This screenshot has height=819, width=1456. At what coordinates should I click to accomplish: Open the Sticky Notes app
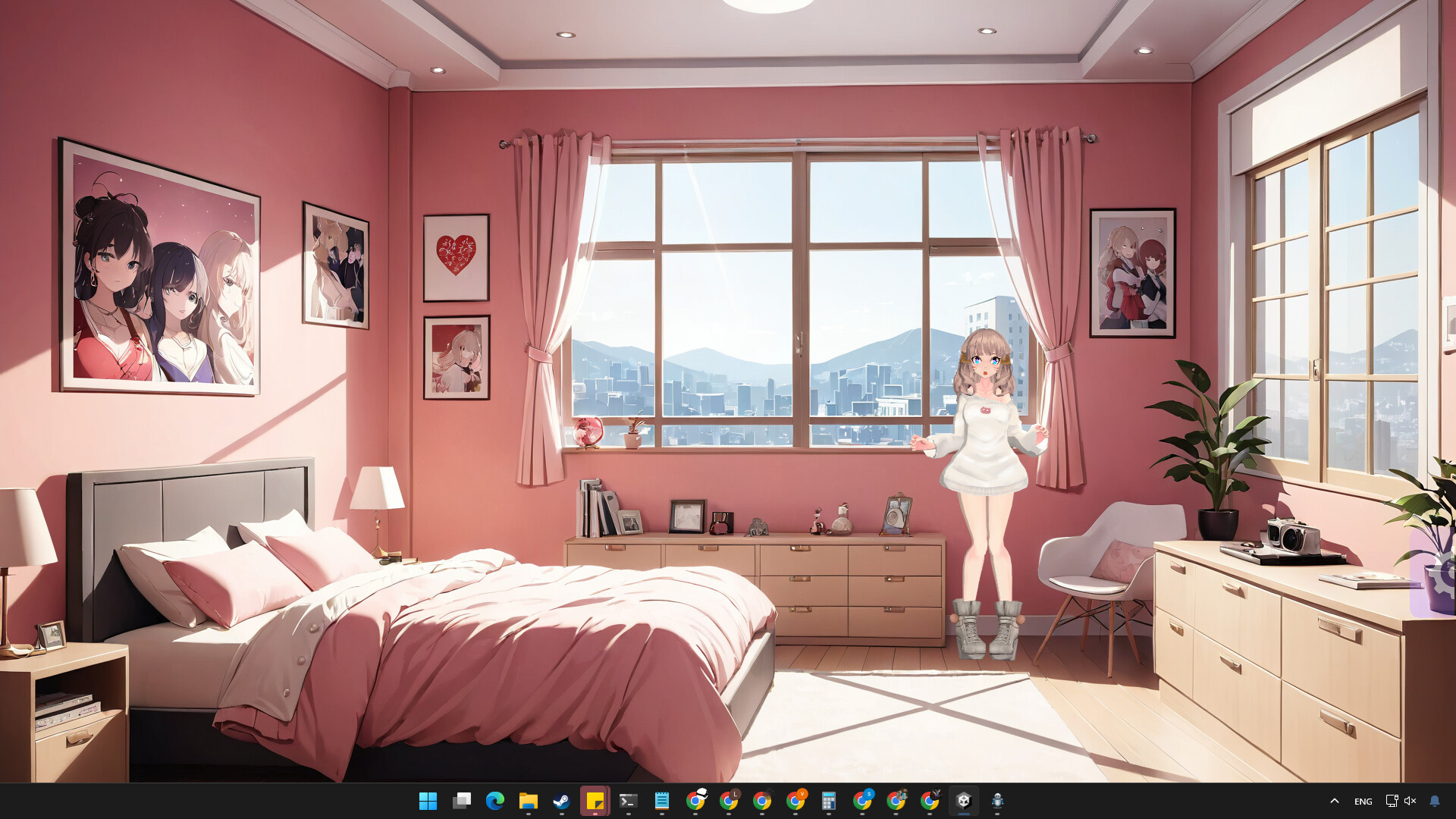[x=595, y=802]
